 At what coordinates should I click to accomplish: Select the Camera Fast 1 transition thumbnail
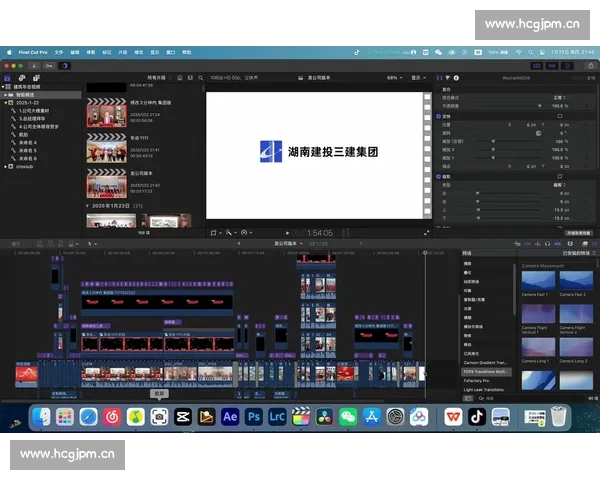(537, 279)
